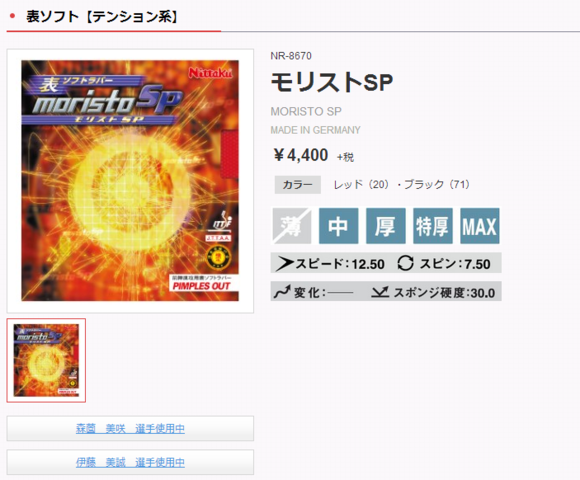Select the 厚 thick sponge box
Image resolution: width=580 pixels, height=480 pixels.
pos(385,226)
